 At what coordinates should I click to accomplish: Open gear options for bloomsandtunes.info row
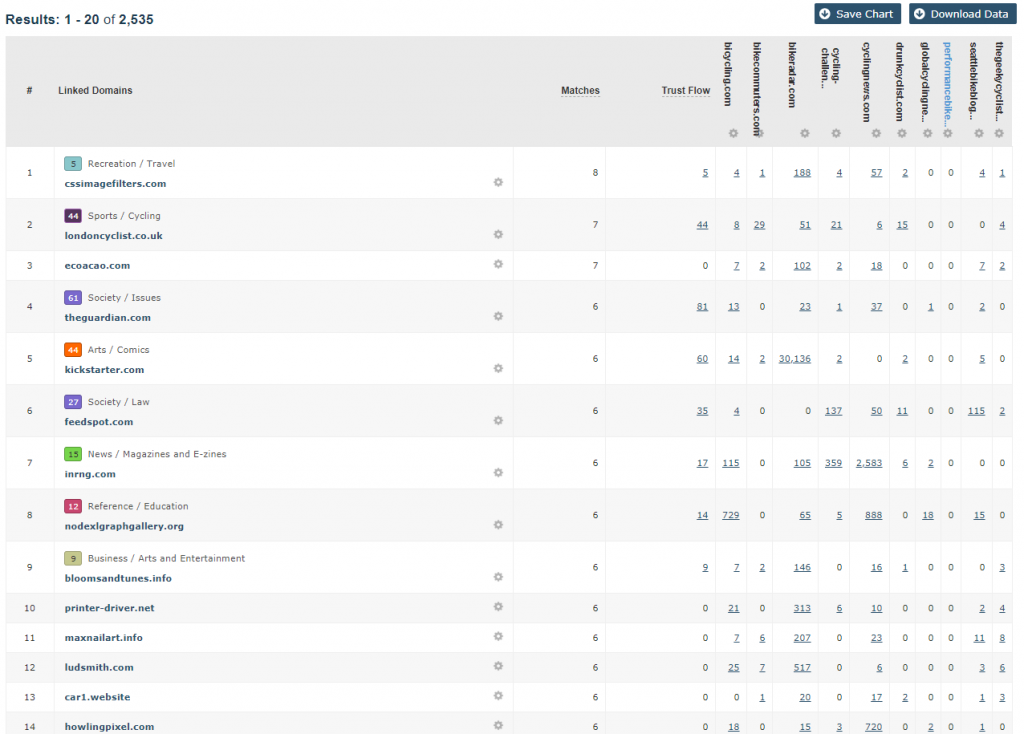(498, 577)
